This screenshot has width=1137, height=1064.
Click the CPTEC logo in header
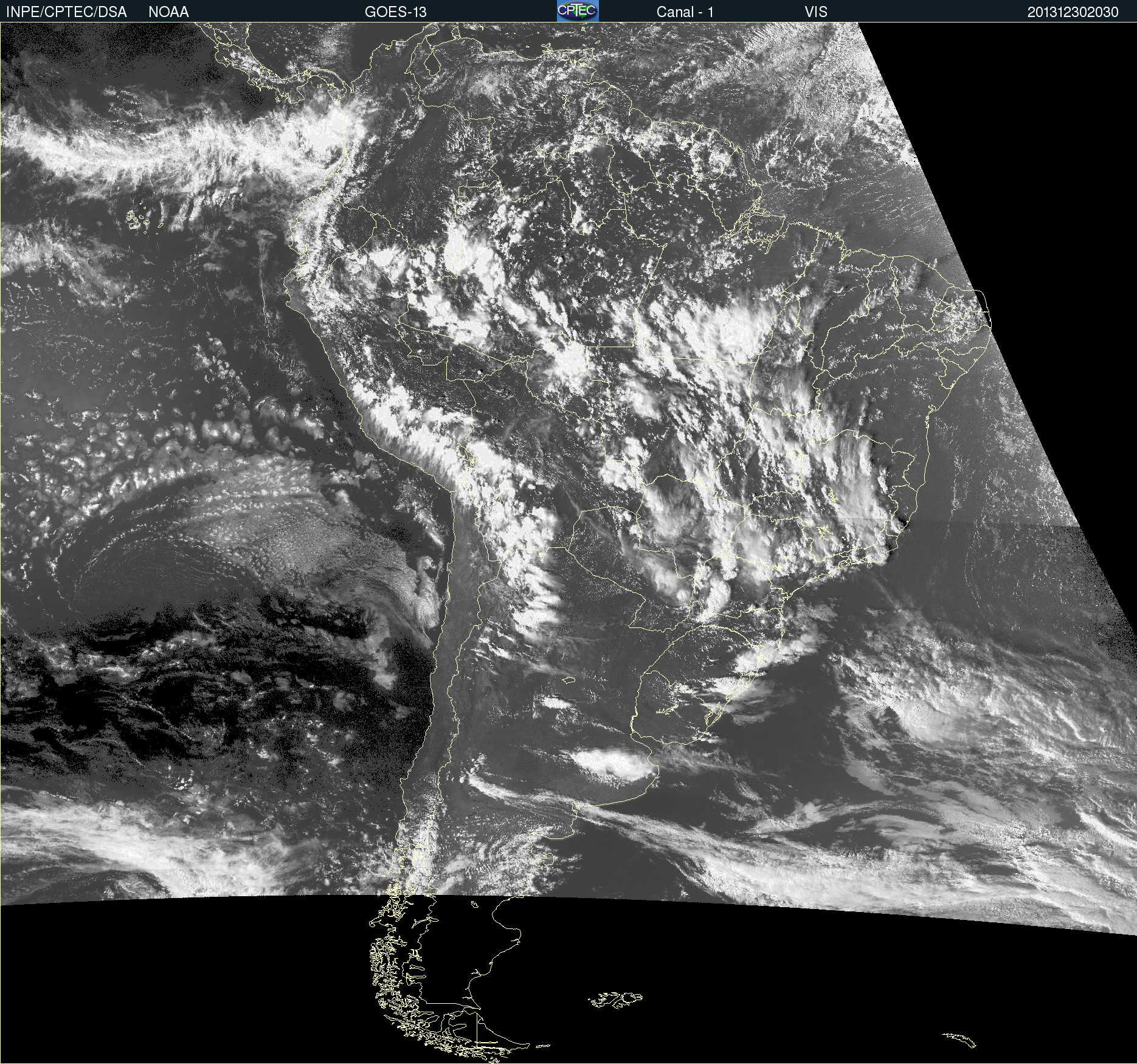click(x=578, y=11)
